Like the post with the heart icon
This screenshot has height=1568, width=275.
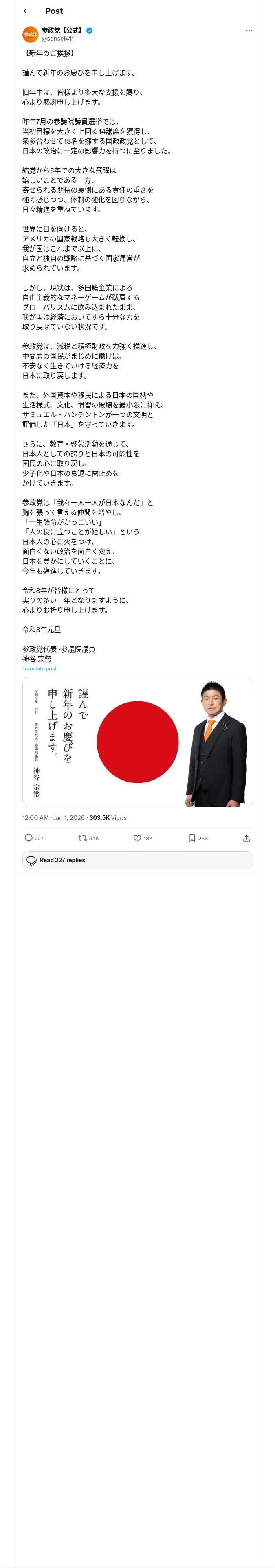point(137,838)
